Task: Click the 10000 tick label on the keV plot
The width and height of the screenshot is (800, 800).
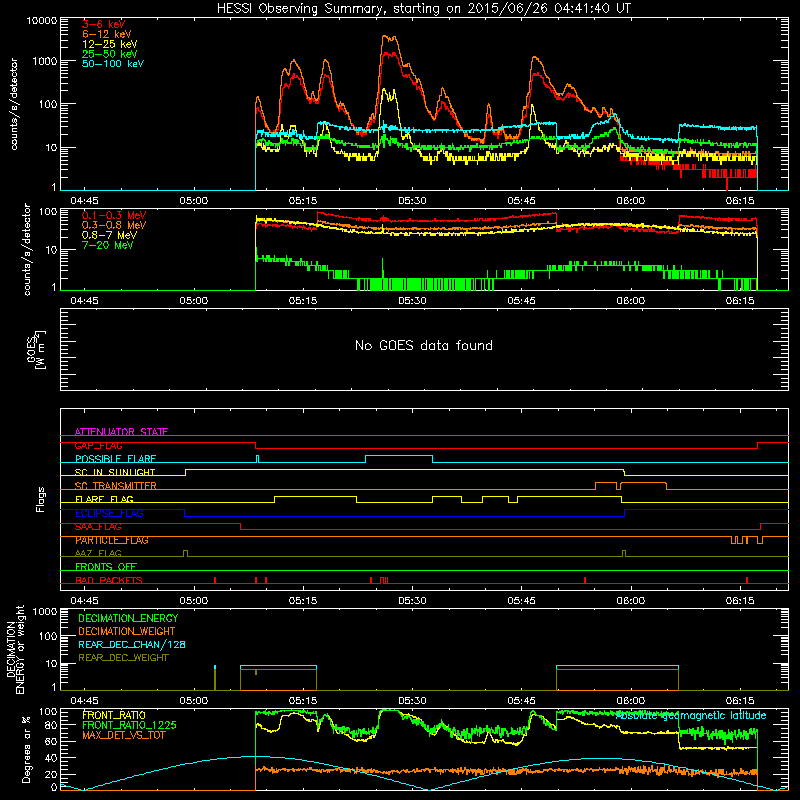Action: point(42,20)
